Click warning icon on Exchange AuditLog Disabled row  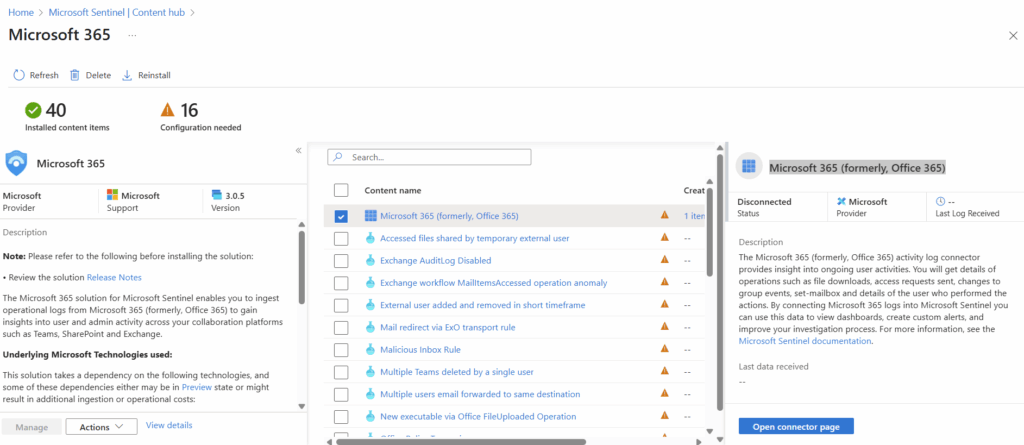click(665, 259)
